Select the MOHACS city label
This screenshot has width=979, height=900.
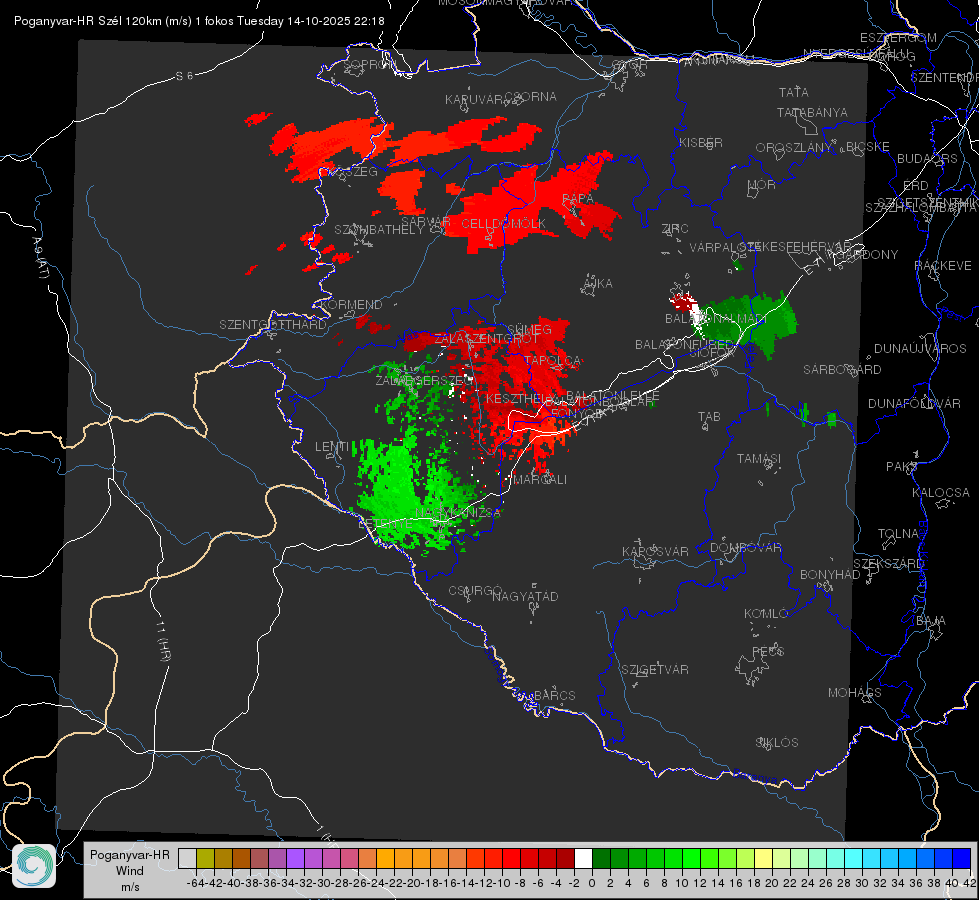point(855,693)
